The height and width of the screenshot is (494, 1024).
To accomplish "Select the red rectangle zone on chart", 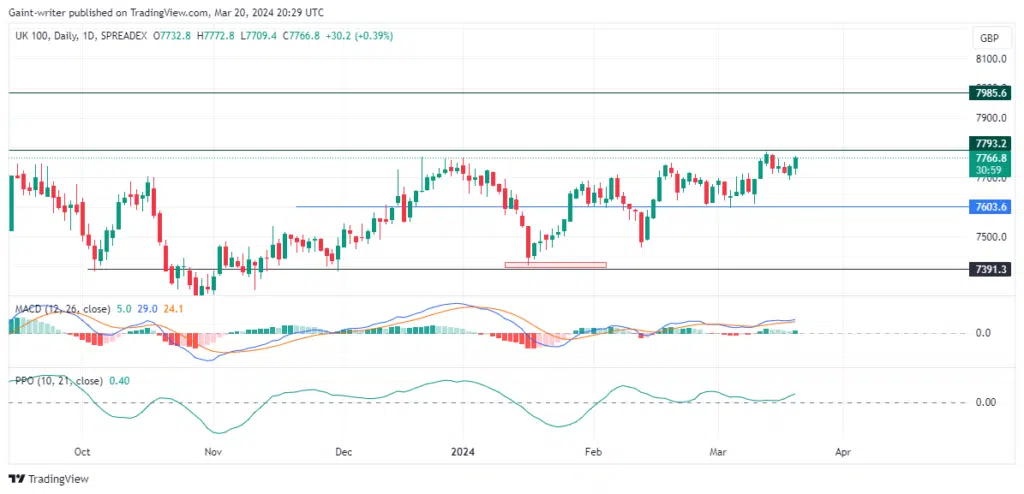I will coord(555,265).
